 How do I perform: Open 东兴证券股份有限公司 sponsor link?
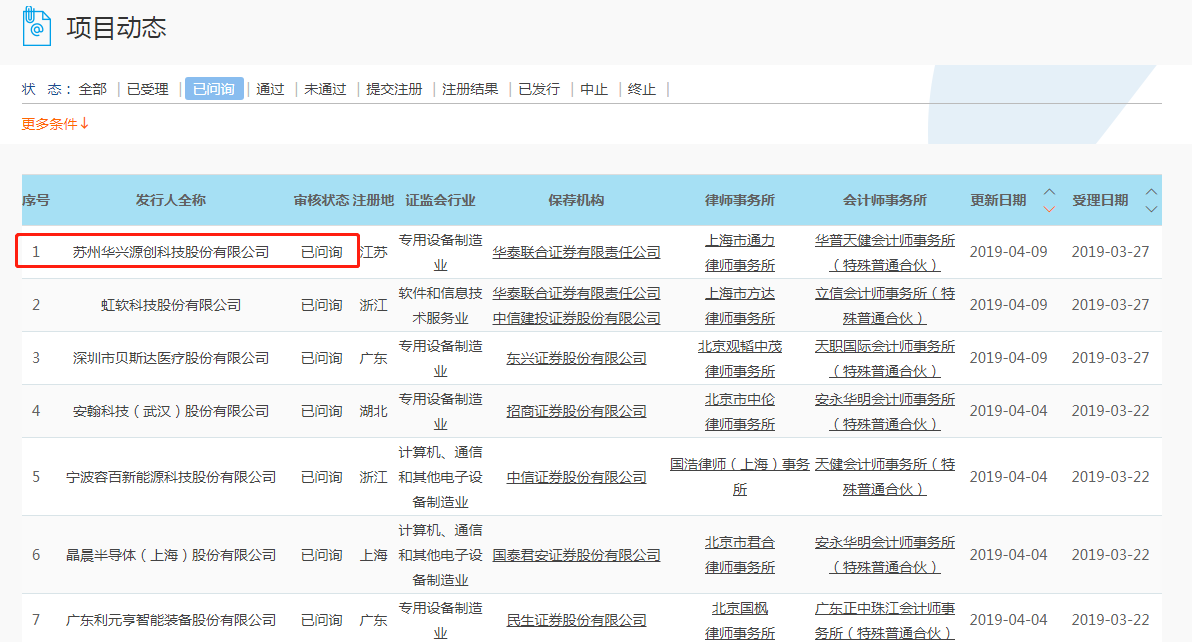[575, 357]
